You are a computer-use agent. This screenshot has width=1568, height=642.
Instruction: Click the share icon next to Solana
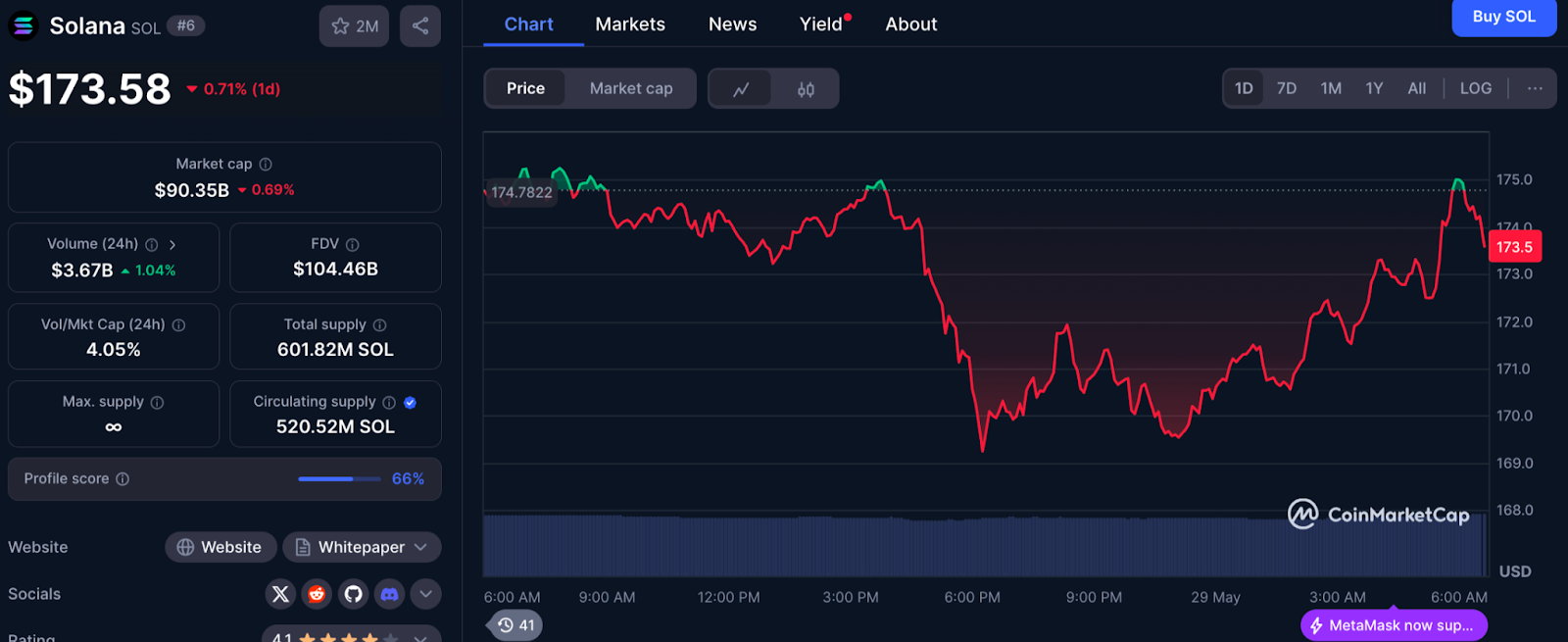coord(420,26)
